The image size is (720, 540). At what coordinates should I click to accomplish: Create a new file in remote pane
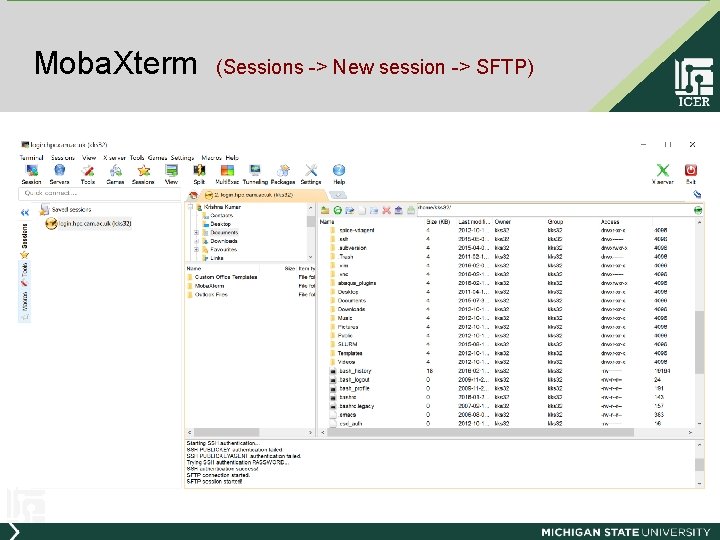tap(362, 210)
